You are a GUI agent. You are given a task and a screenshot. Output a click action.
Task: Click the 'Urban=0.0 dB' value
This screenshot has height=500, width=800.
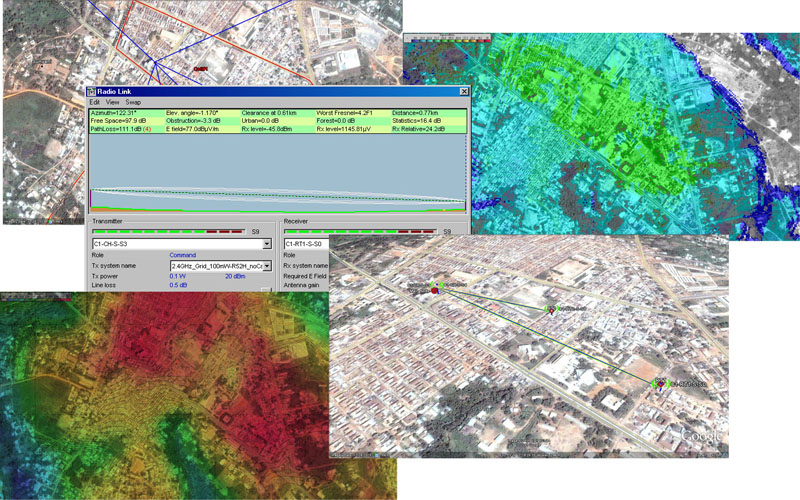coord(260,121)
